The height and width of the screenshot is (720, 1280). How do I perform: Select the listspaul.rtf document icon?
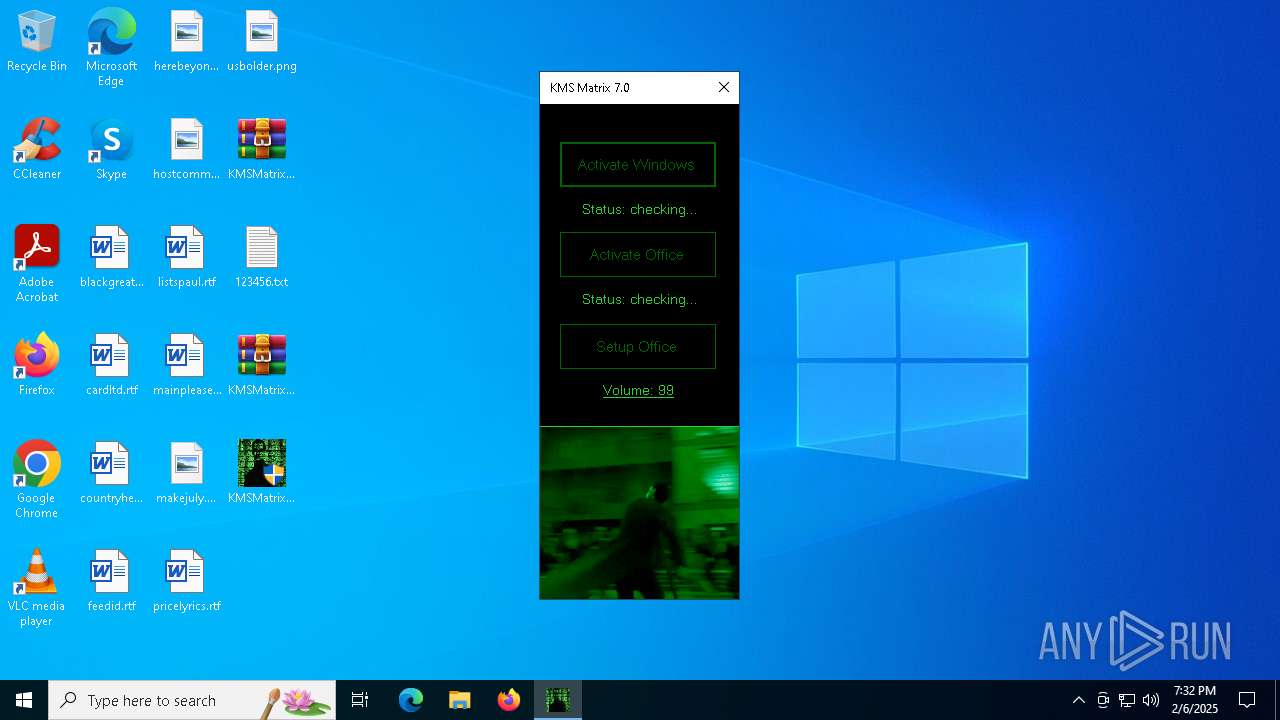pyautogui.click(x=186, y=258)
